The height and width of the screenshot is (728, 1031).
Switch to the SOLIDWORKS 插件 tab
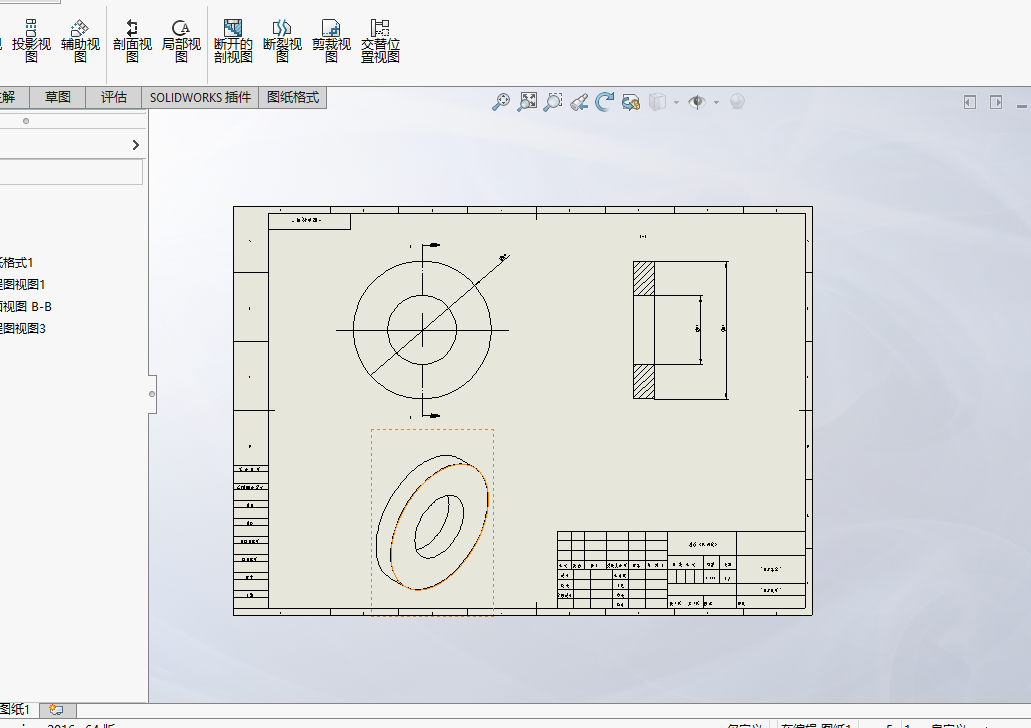click(200, 97)
